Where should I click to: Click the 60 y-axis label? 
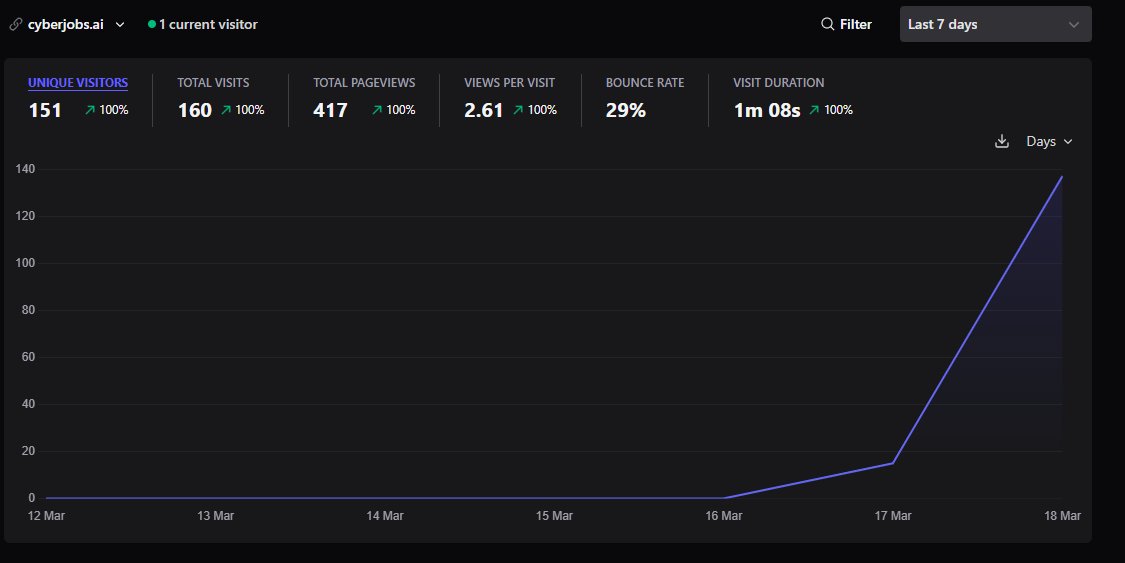[x=28, y=357]
